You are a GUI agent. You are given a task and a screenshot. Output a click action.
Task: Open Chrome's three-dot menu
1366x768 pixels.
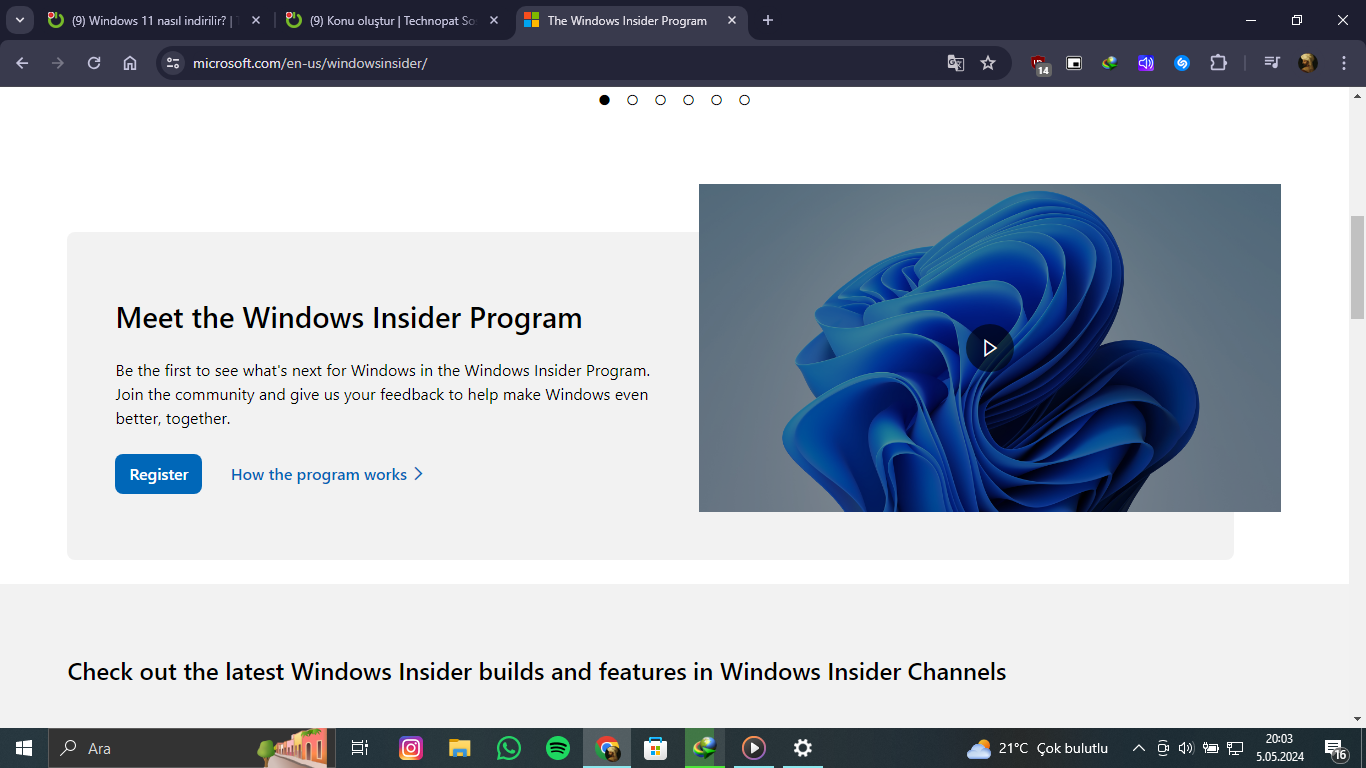pyautogui.click(x=1343, y=63)
